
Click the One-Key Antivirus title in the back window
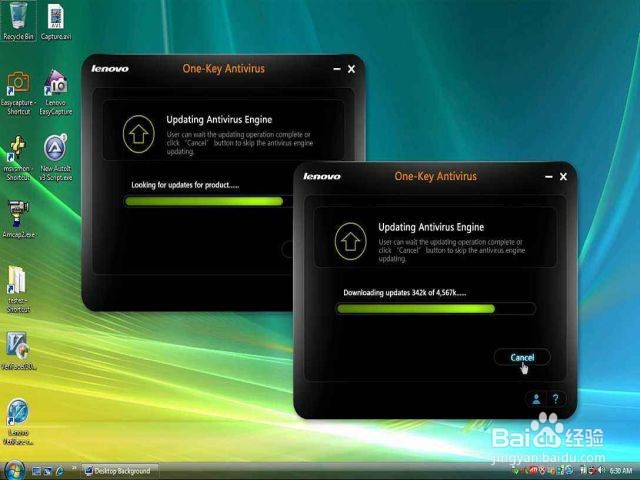point(224,69)
